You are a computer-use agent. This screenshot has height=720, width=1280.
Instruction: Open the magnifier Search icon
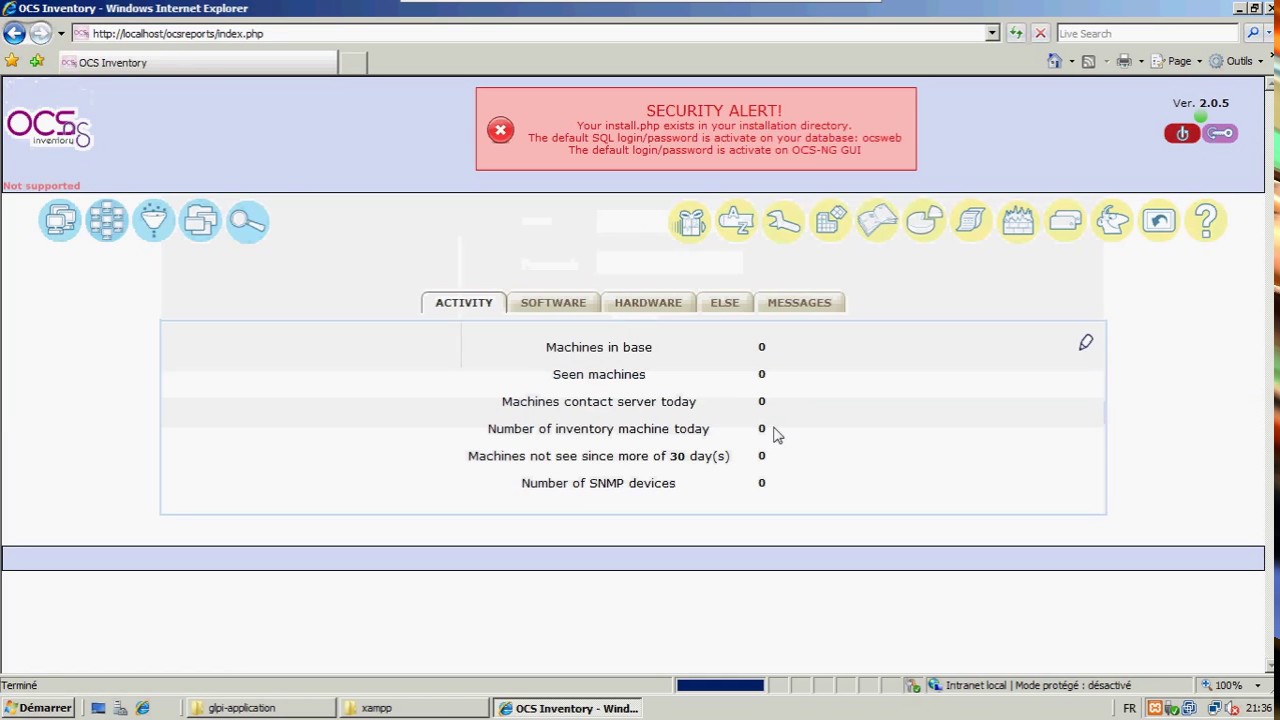248,221
